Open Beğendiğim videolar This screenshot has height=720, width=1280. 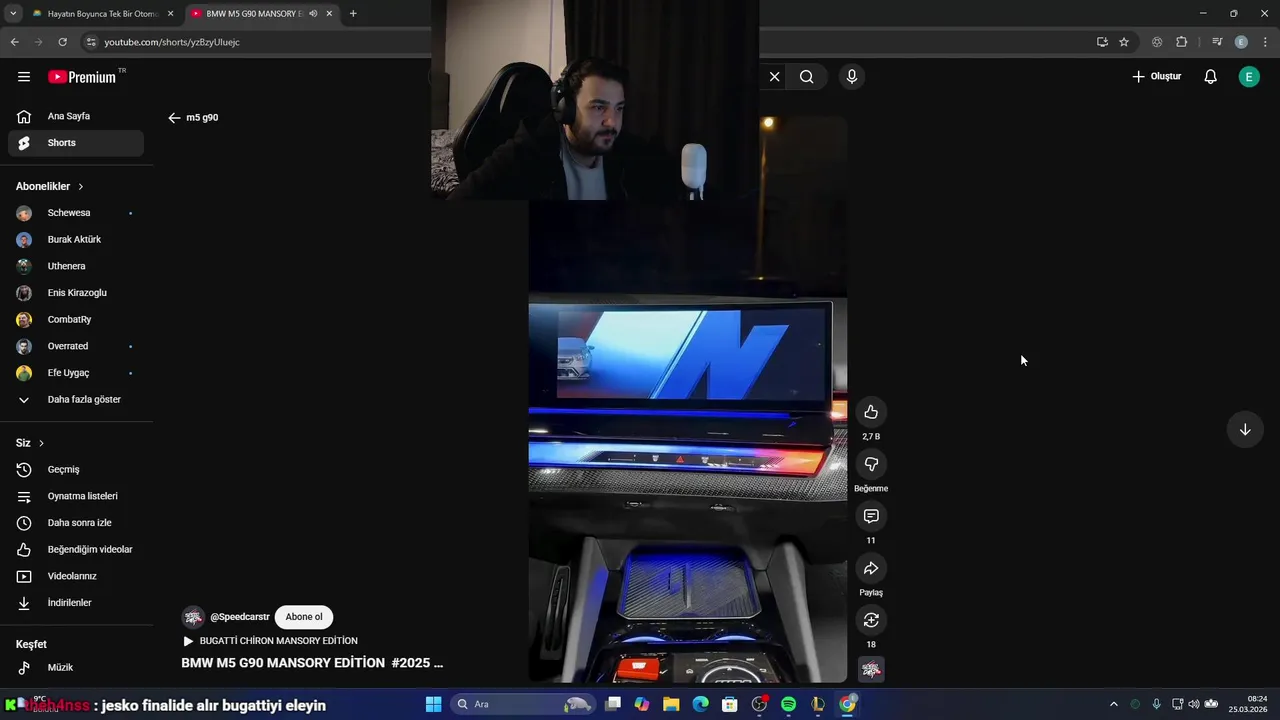[76, 550]
